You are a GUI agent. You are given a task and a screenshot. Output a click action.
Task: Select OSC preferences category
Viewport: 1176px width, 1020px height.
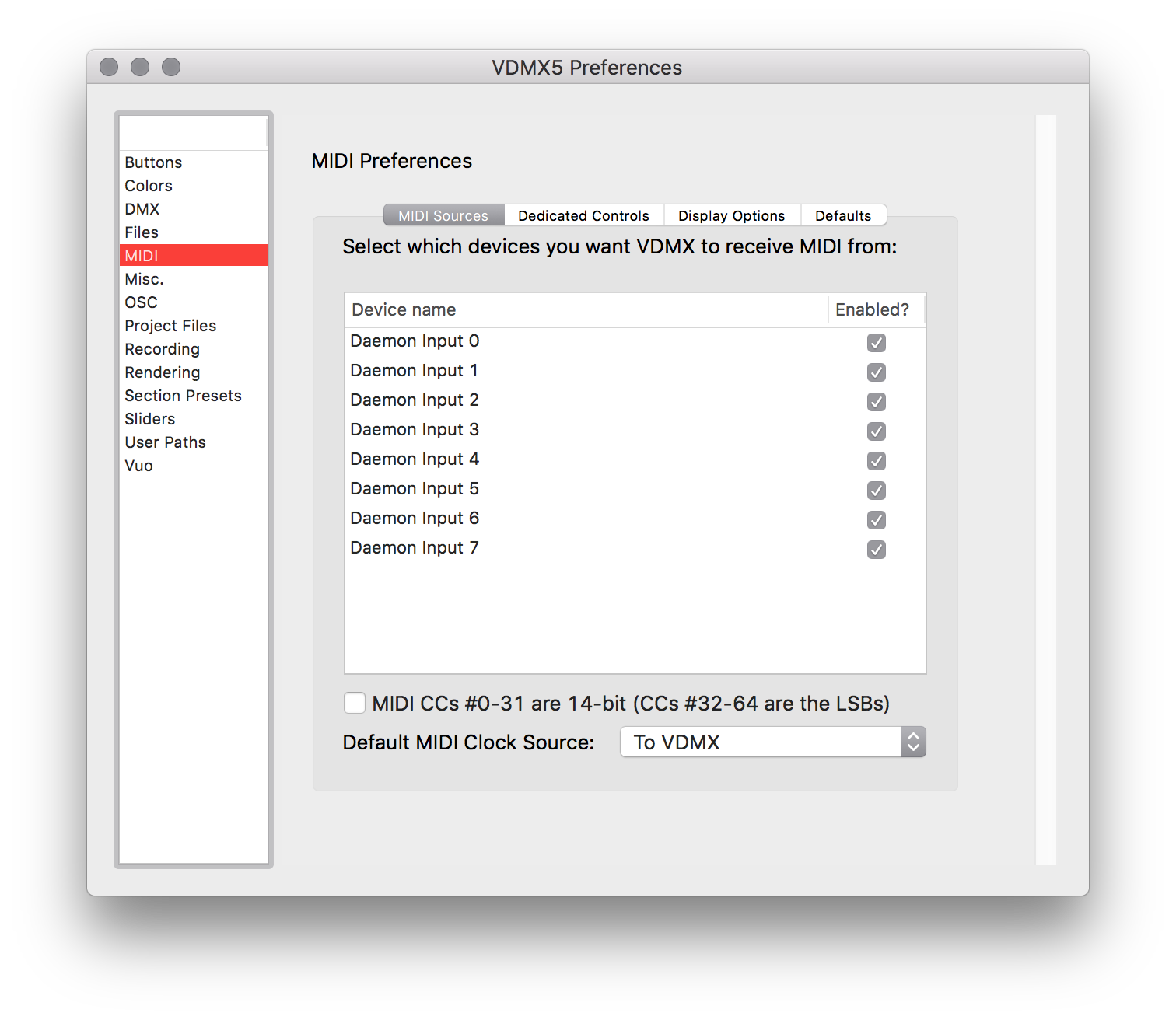[194, 302]
